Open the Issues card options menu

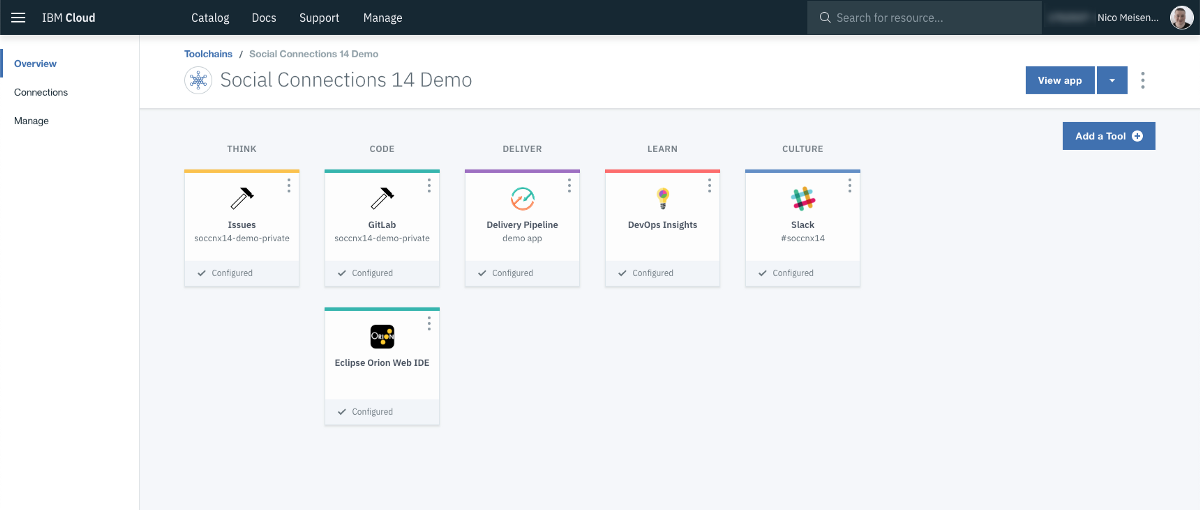(x=289, y=185)
